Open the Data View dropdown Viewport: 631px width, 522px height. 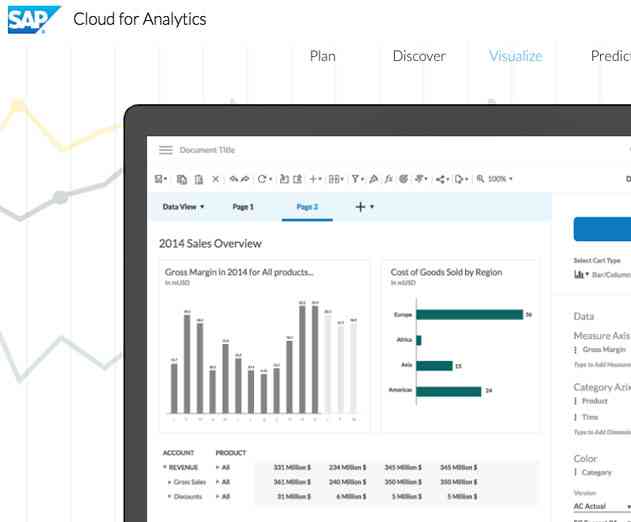[183, 207]
